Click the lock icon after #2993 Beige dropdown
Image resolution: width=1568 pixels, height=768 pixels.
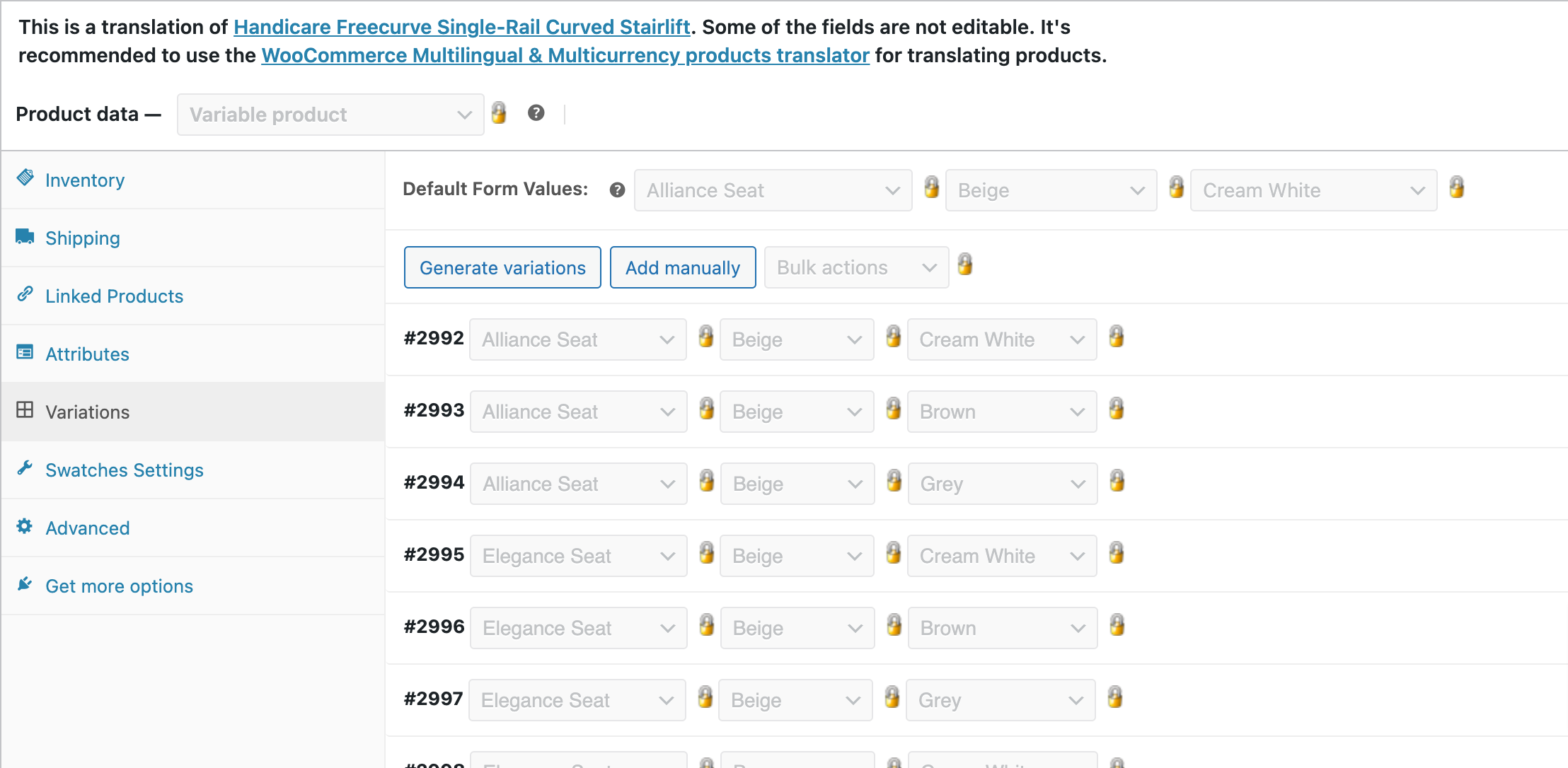pos(894,408)
